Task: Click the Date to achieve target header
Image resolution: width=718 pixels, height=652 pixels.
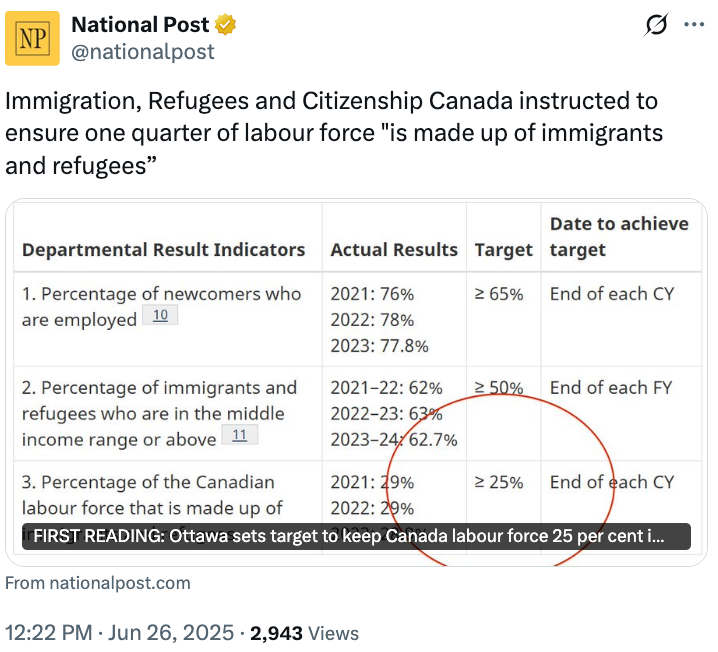Action: pos(619,237)
